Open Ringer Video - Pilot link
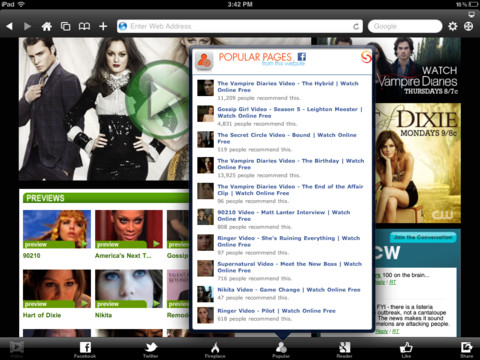 coord(276,311)
